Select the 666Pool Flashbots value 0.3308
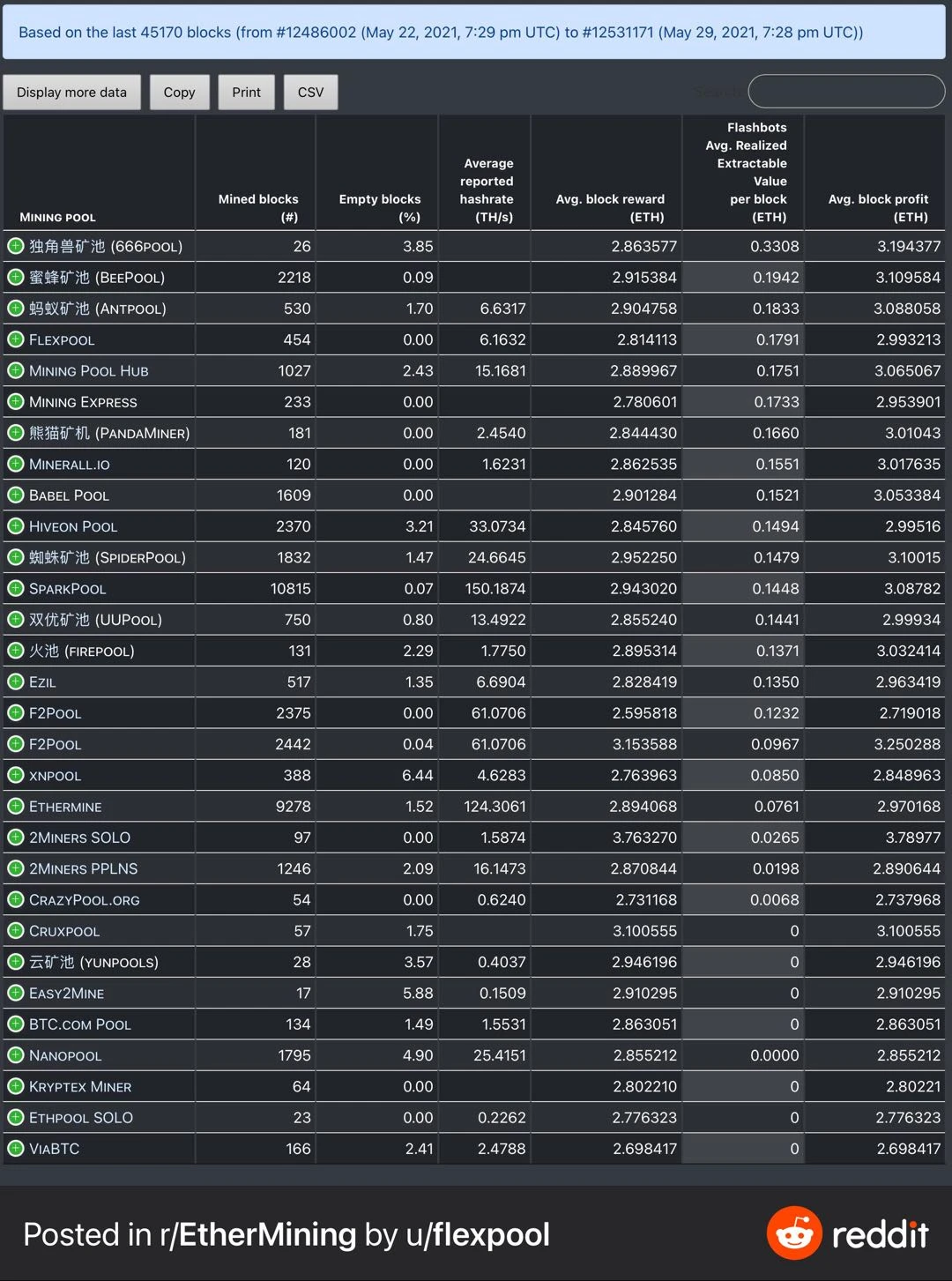The height and width of the screenshot is (1281, 952). pyautogui.click(x=775, y=246)
